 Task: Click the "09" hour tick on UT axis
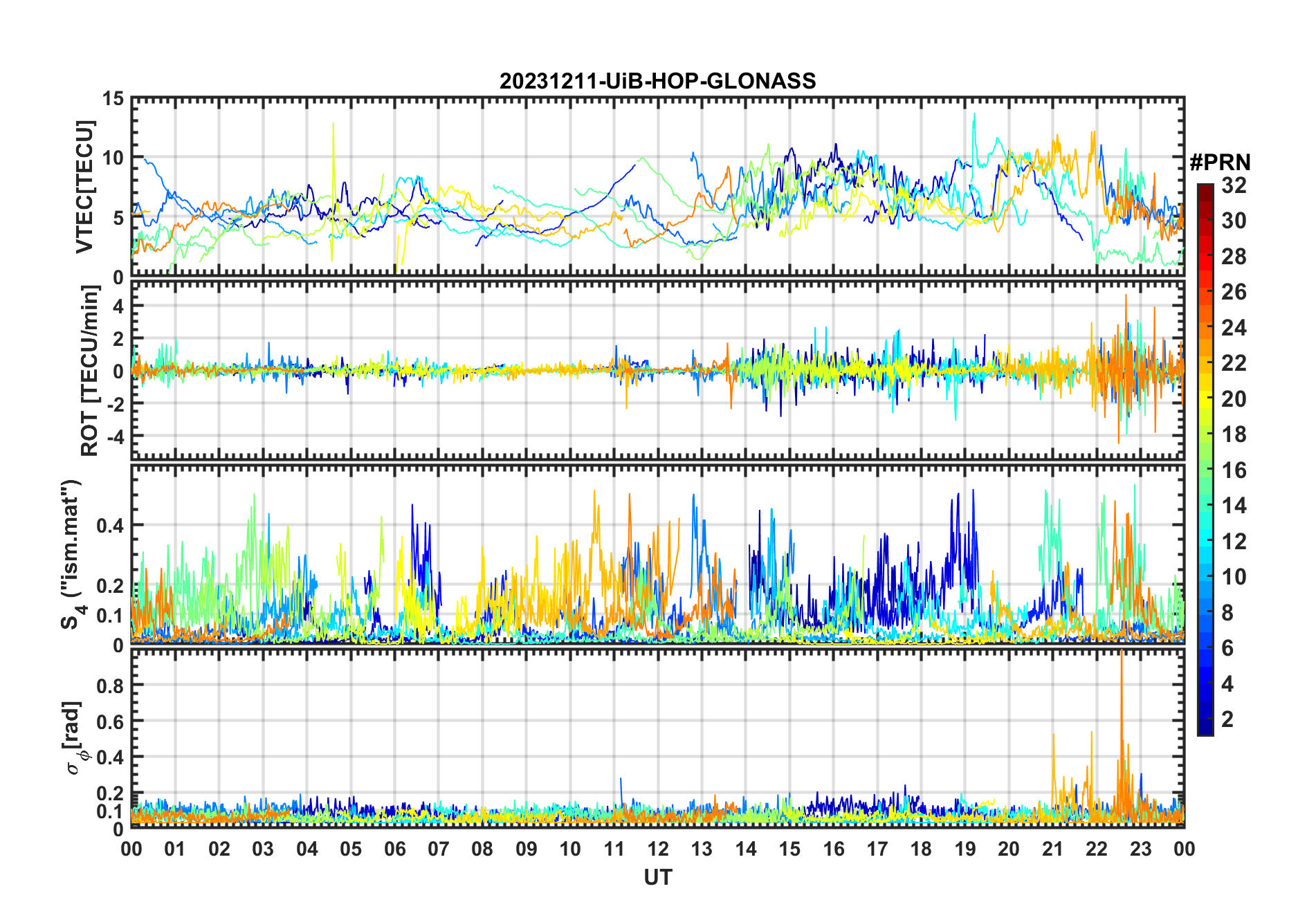click(527, 849)
